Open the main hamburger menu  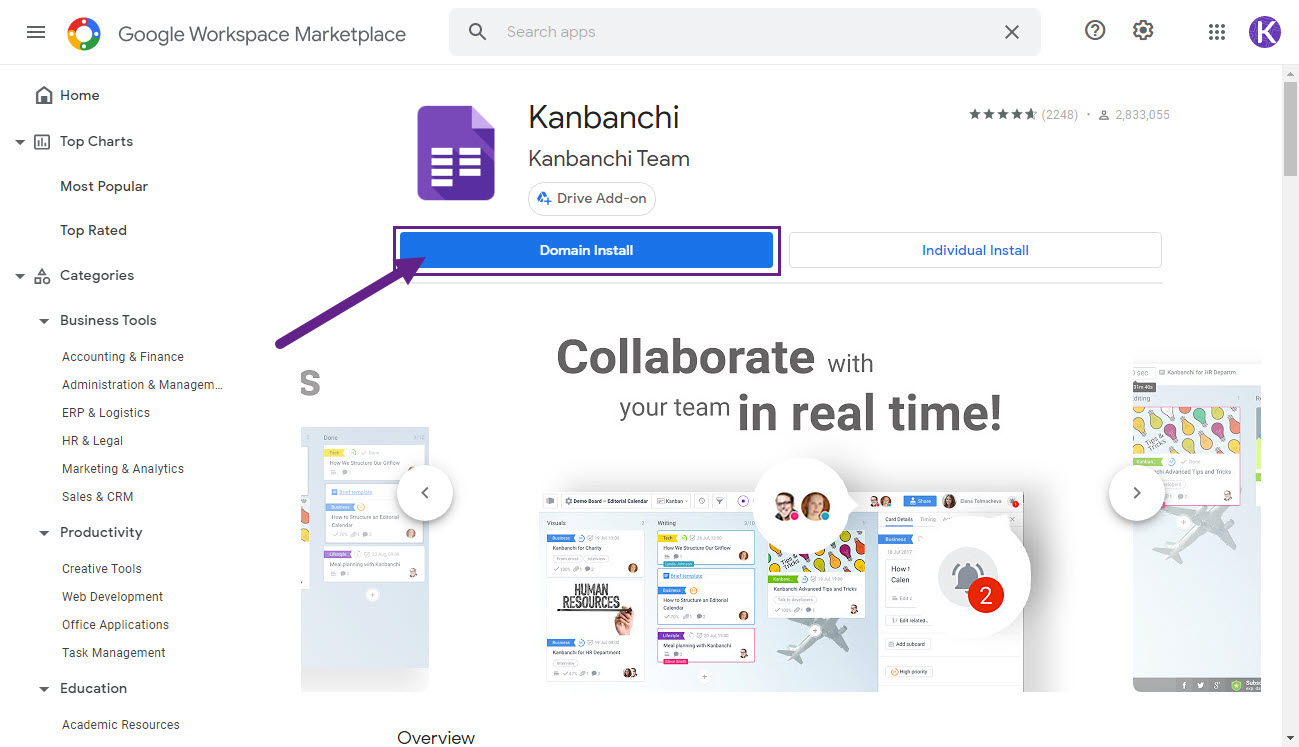tap(36, 32)
